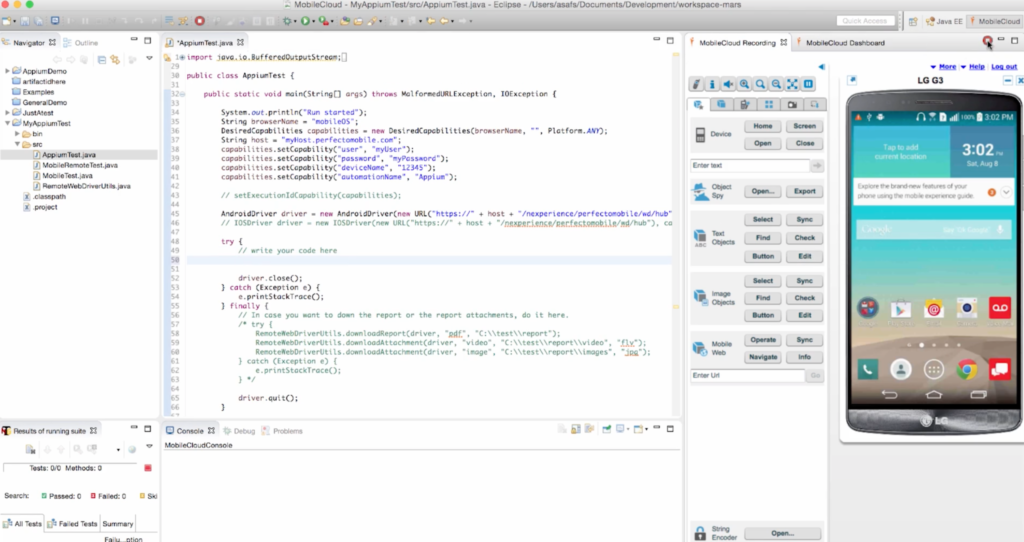
Task: Click the fit-to-screen arrows icon
Action: pyautogui.click(x=792, y=84)
